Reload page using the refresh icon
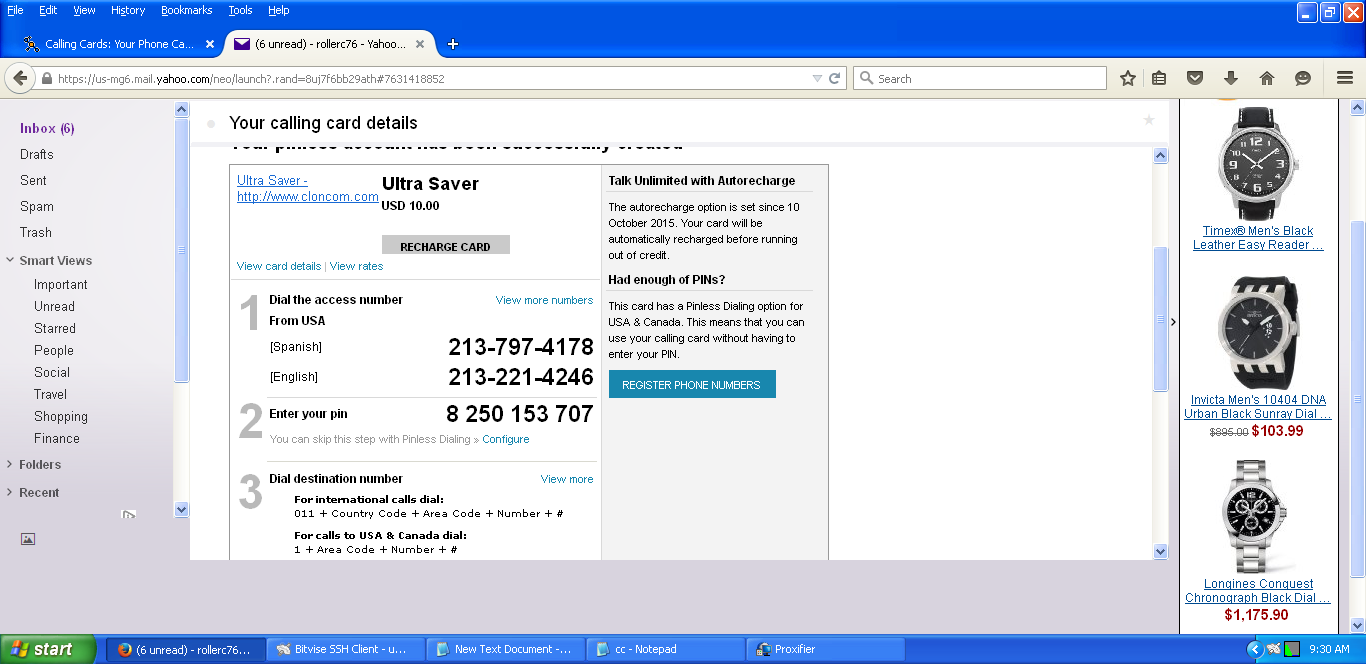The width and height of the screenshot is (1366, 664). pos(835,78)
